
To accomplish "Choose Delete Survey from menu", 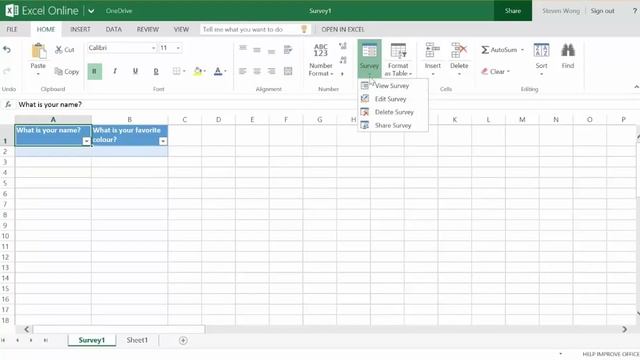I will click(393, 112).
